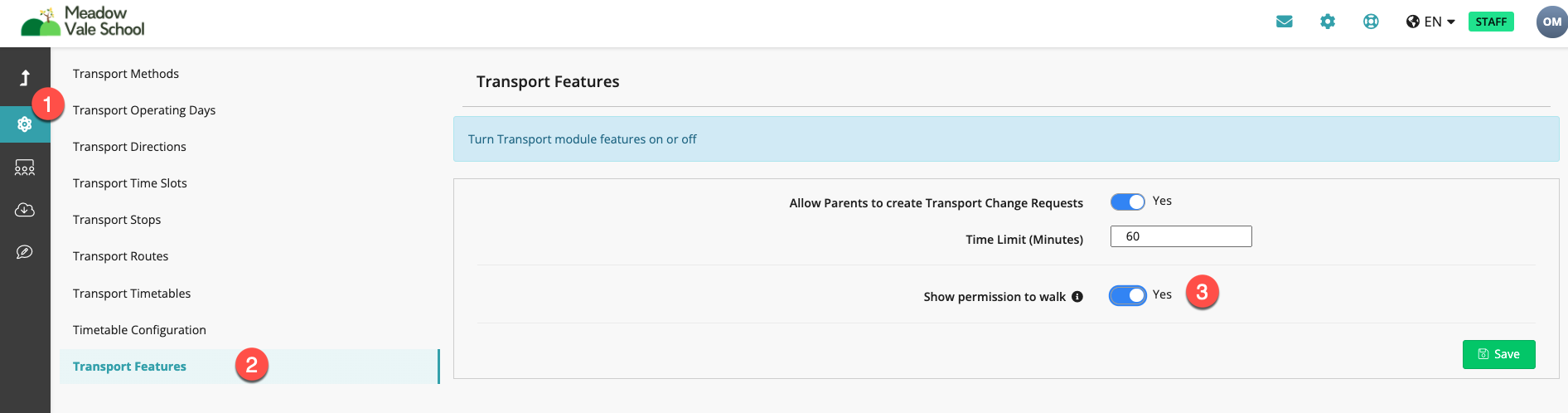Select Transport Routes menu item
1568x413 pixels.
pyautogui.click(x=121, y=256)
